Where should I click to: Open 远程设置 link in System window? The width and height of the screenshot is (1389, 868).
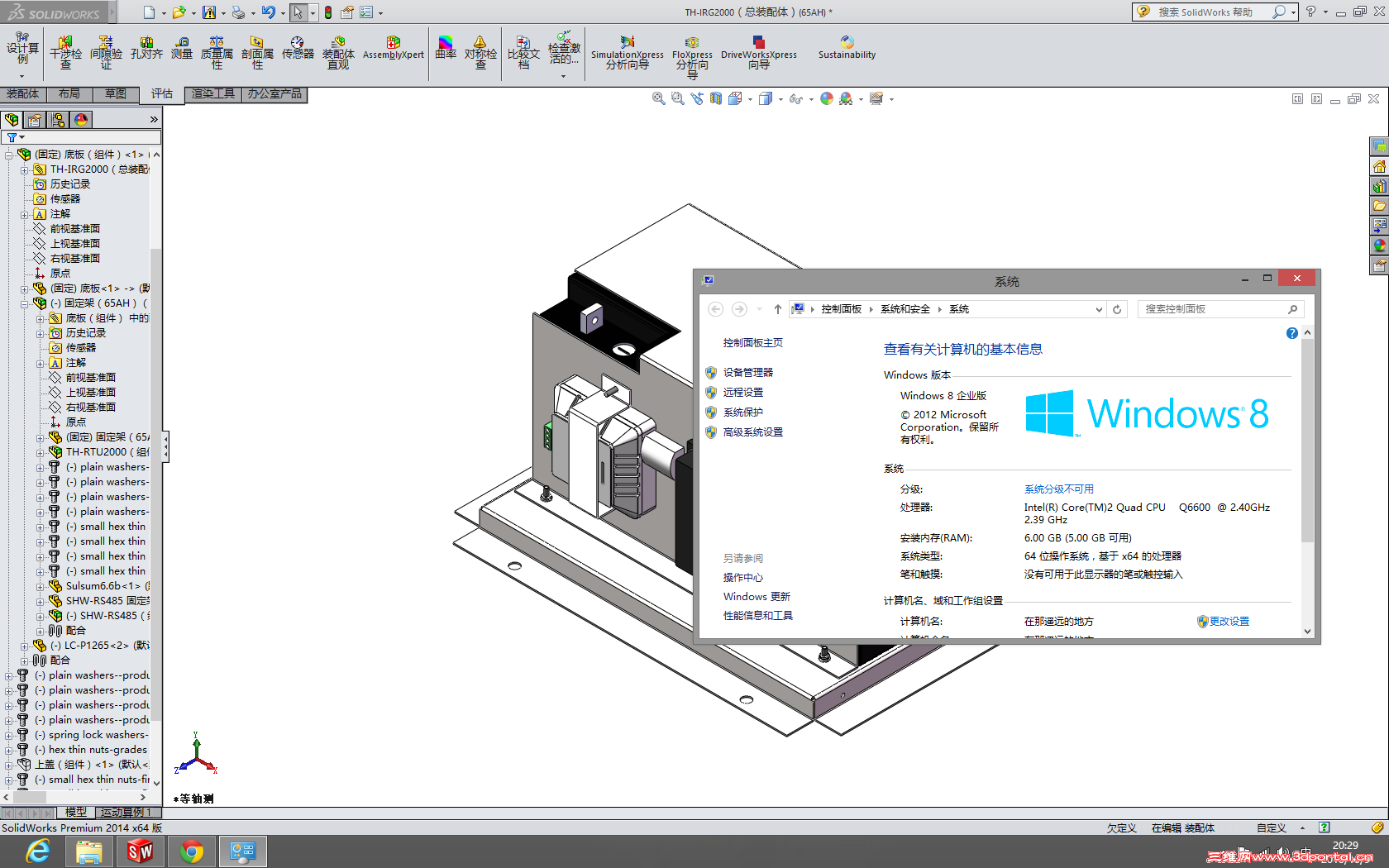coord(743,393)
